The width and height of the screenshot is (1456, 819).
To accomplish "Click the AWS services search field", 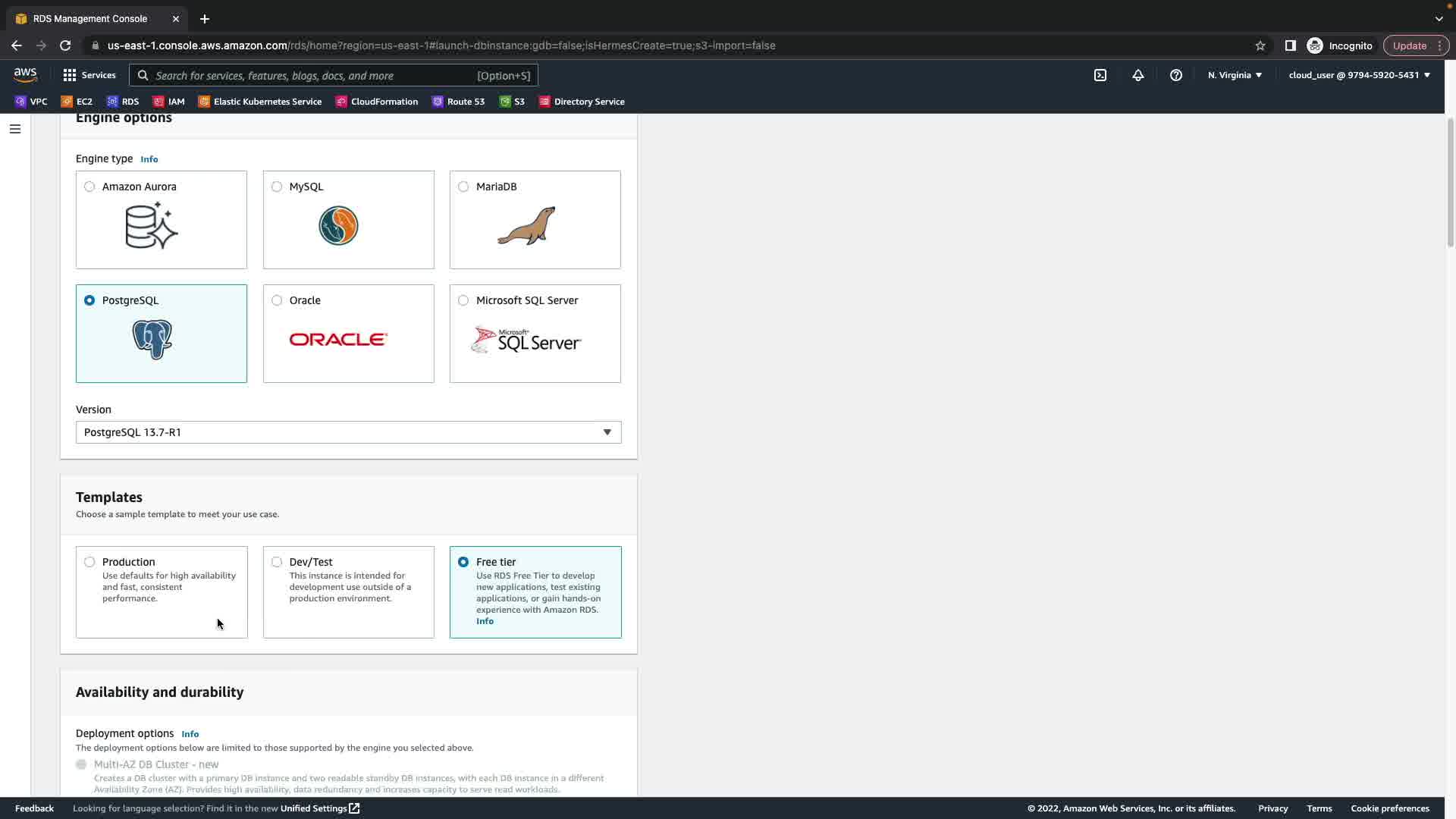I will click(311, 75).
